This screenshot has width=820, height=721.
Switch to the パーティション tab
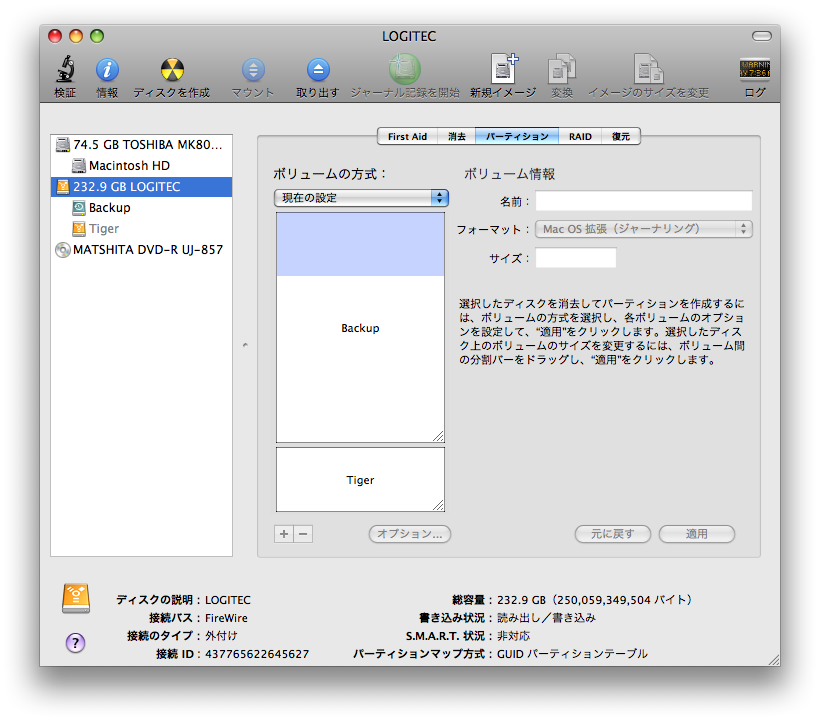[x=517, y=136]
